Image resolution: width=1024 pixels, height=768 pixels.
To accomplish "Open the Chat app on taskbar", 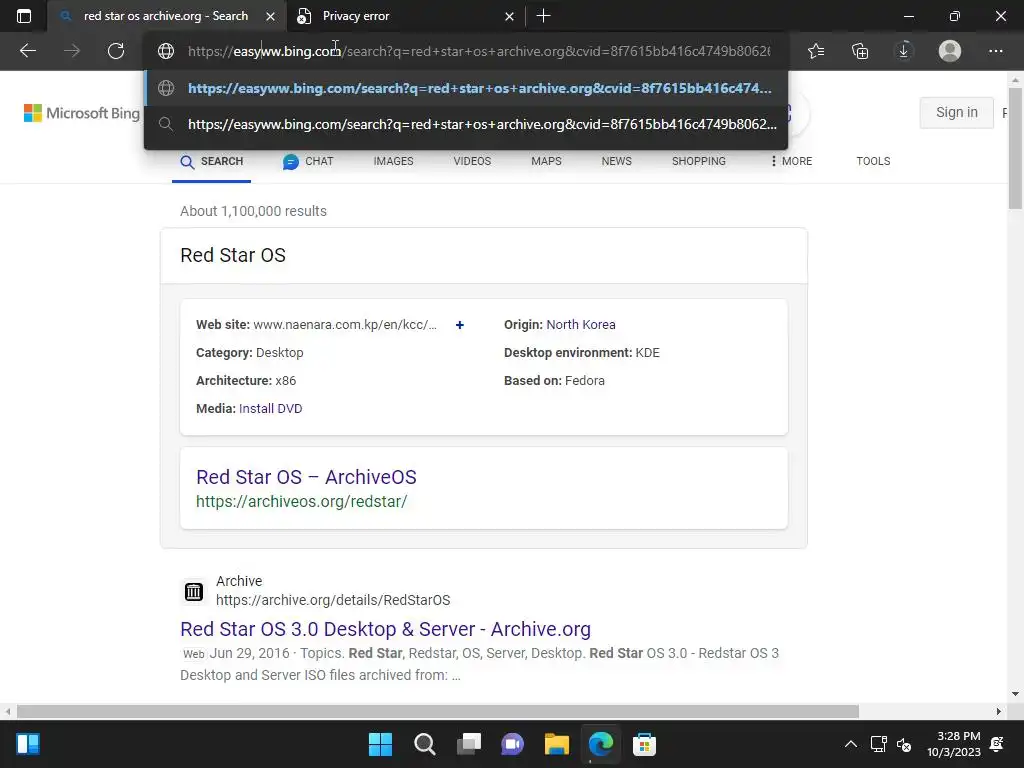I will [513, 744].
